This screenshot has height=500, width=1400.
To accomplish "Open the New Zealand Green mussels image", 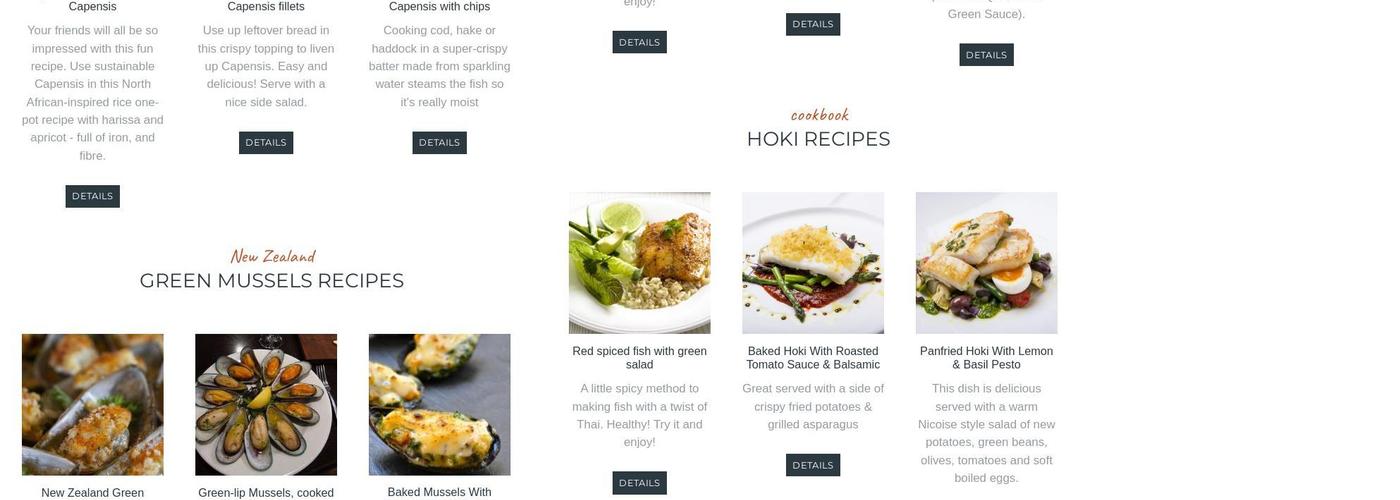I will pos(93,405).
